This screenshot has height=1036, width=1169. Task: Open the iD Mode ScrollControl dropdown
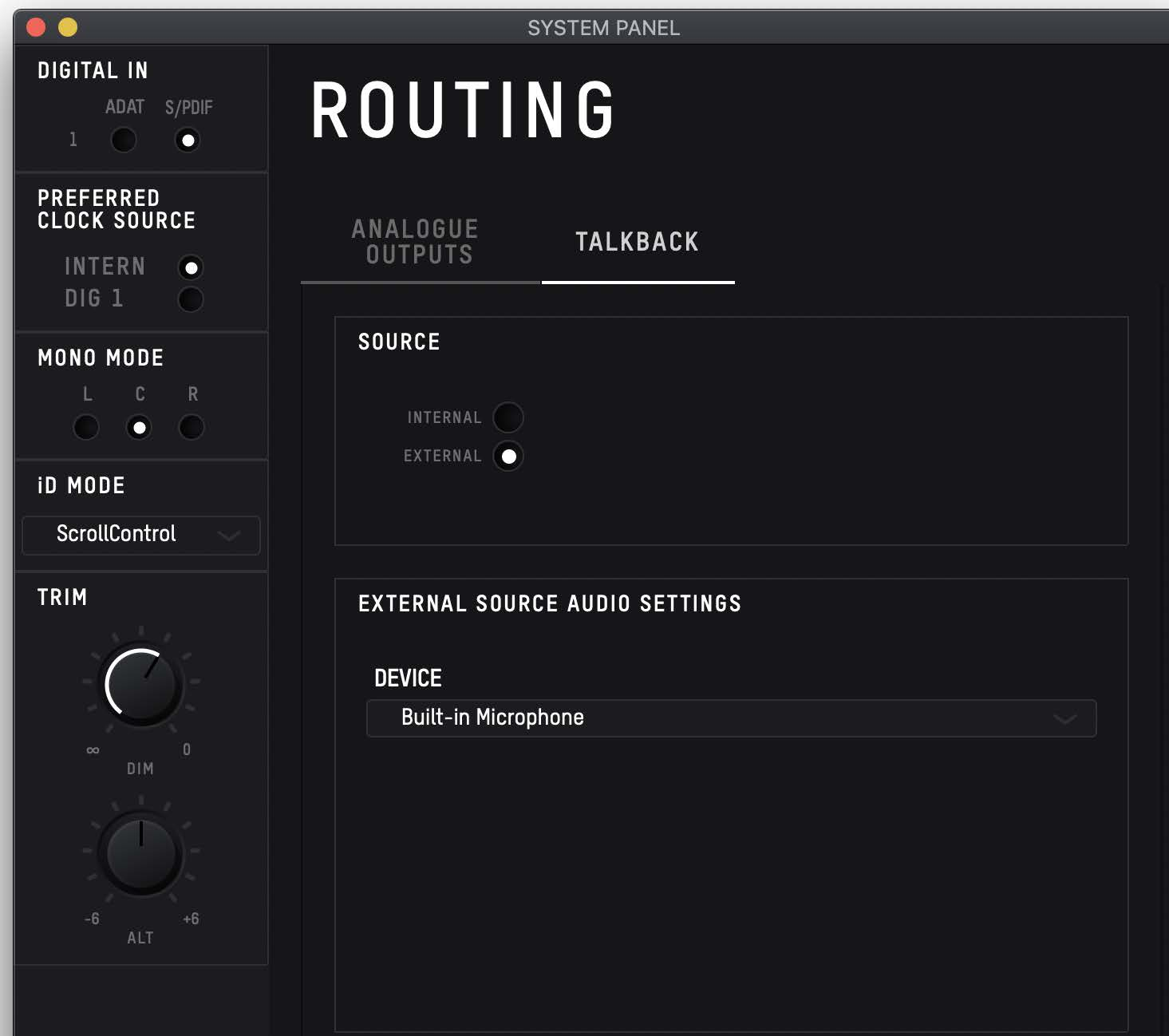[x=141, y=535]
